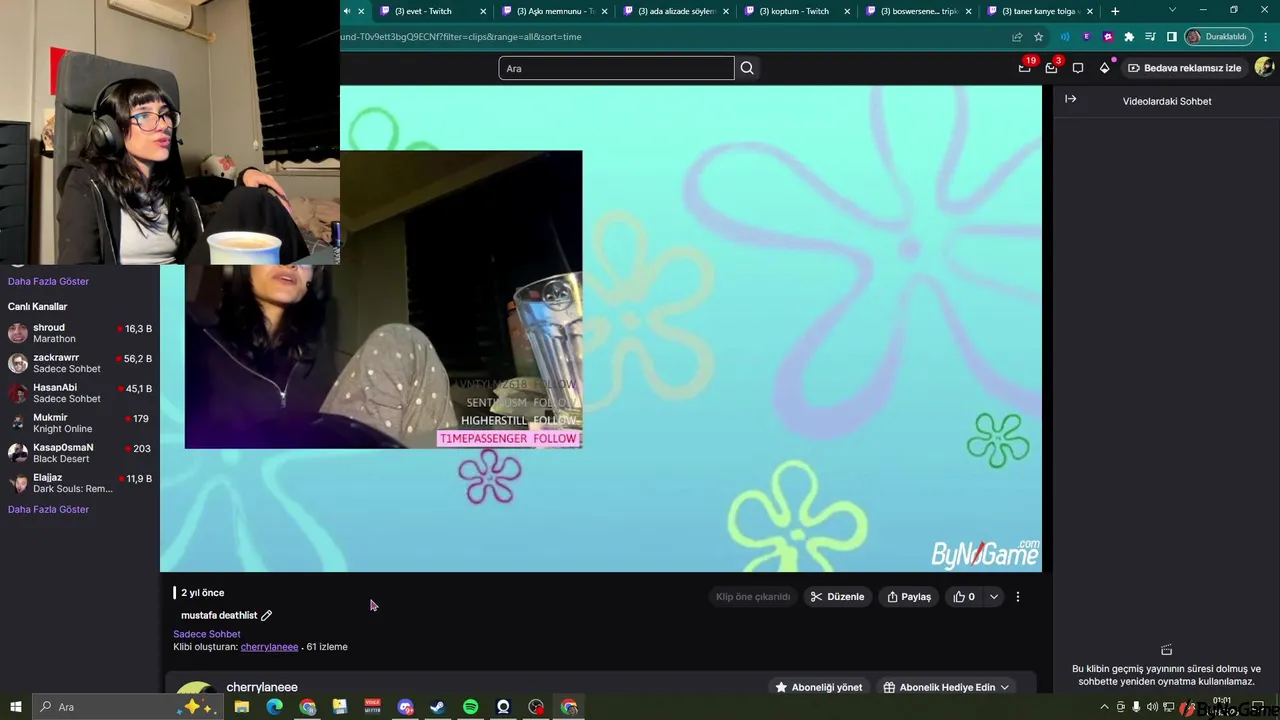This screenshot has height=720, width=1280.
Task: Switch to the boswersene tab
Action: pyautogui.click(x=919, y=11)
